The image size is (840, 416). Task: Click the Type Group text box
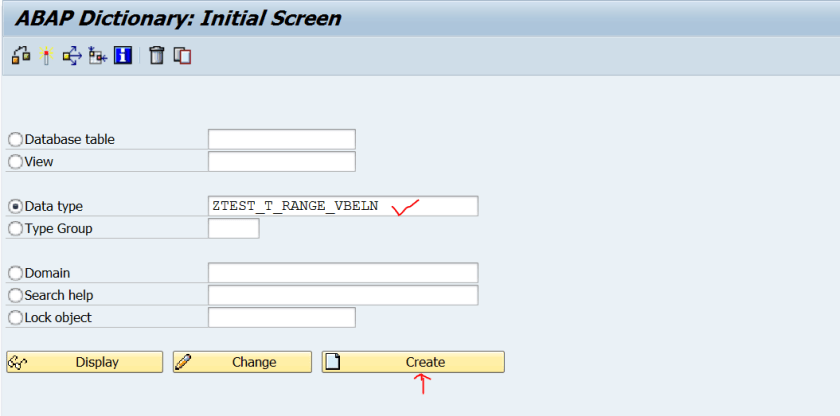pyautogui.click(x=233, y=229)
